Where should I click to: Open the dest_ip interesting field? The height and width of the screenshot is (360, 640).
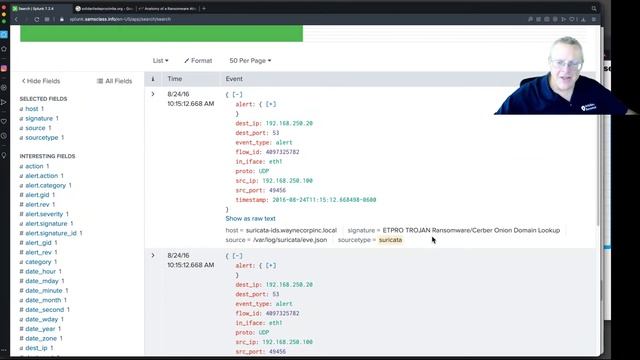(x=36, y=348)
